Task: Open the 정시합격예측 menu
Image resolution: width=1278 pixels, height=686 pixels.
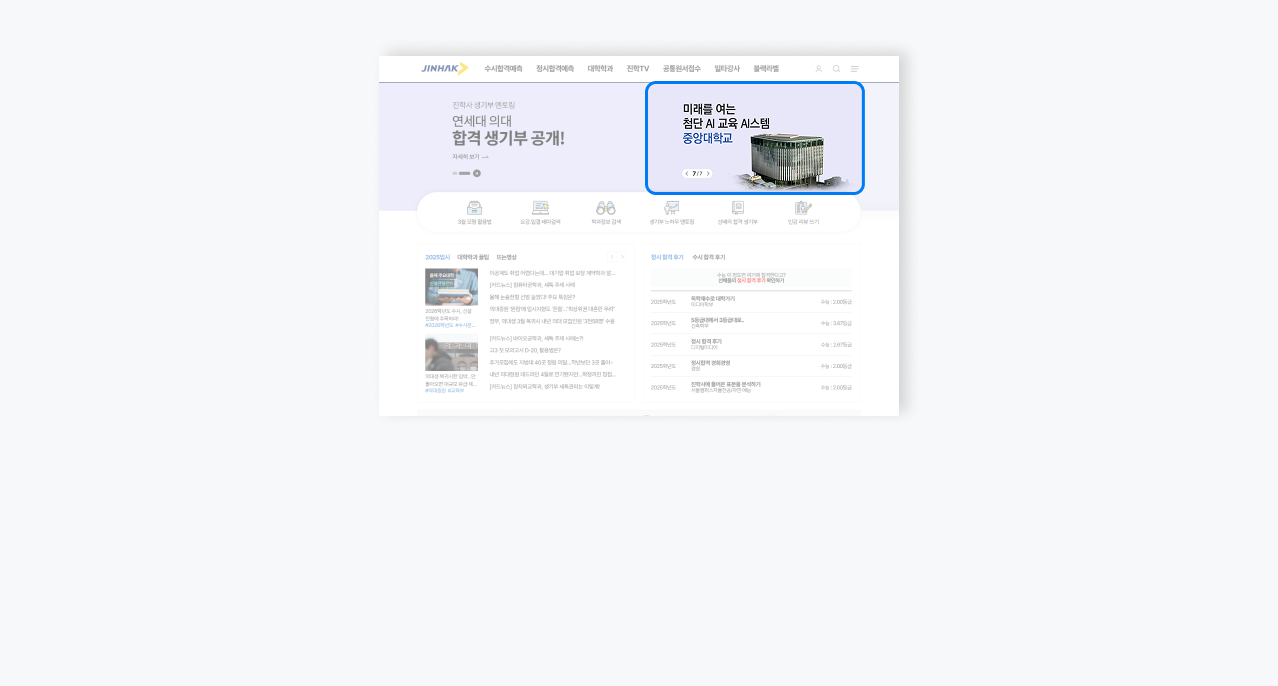Action: coord(555,69)
